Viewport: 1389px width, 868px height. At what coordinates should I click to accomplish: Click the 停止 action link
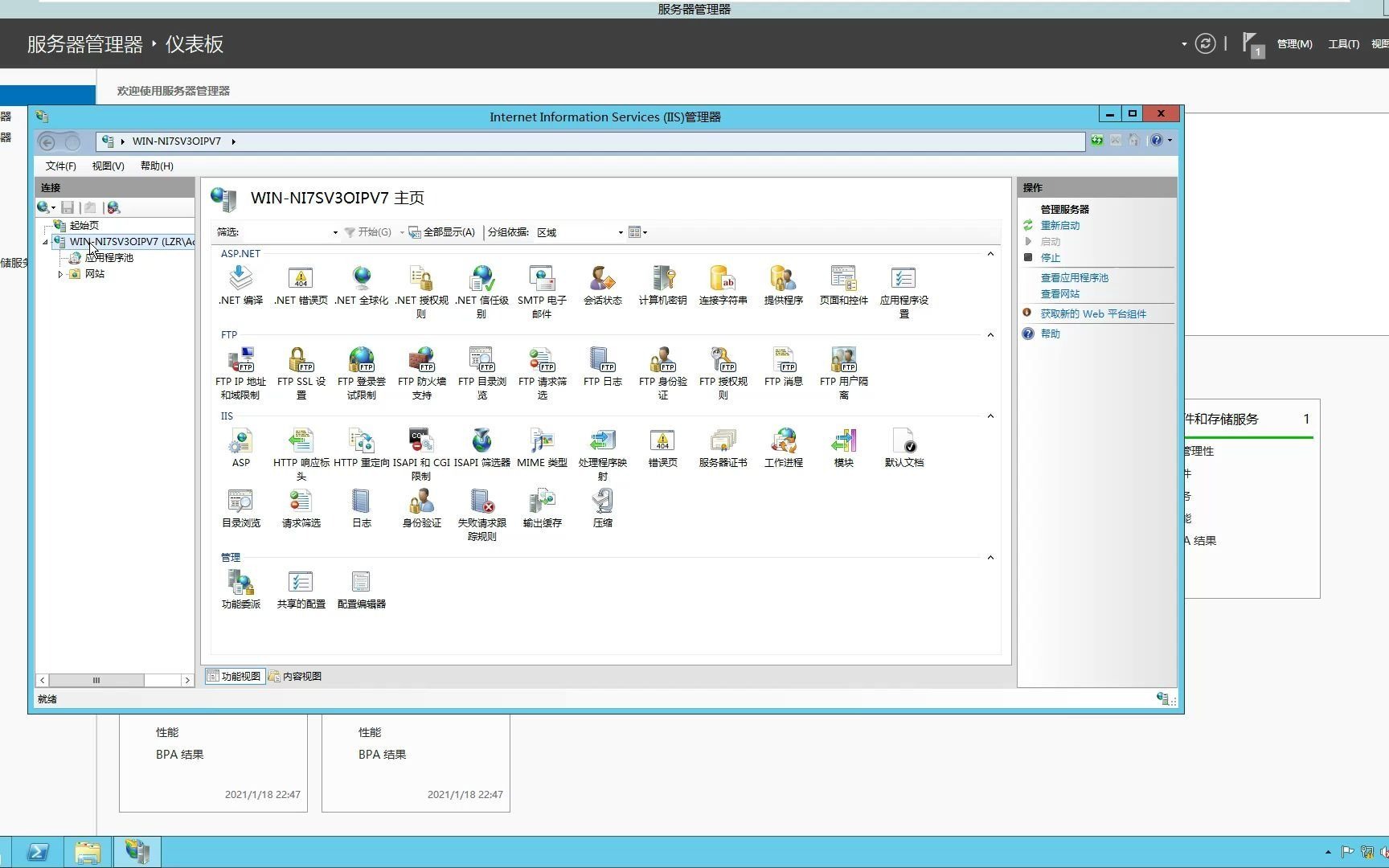1050,258
